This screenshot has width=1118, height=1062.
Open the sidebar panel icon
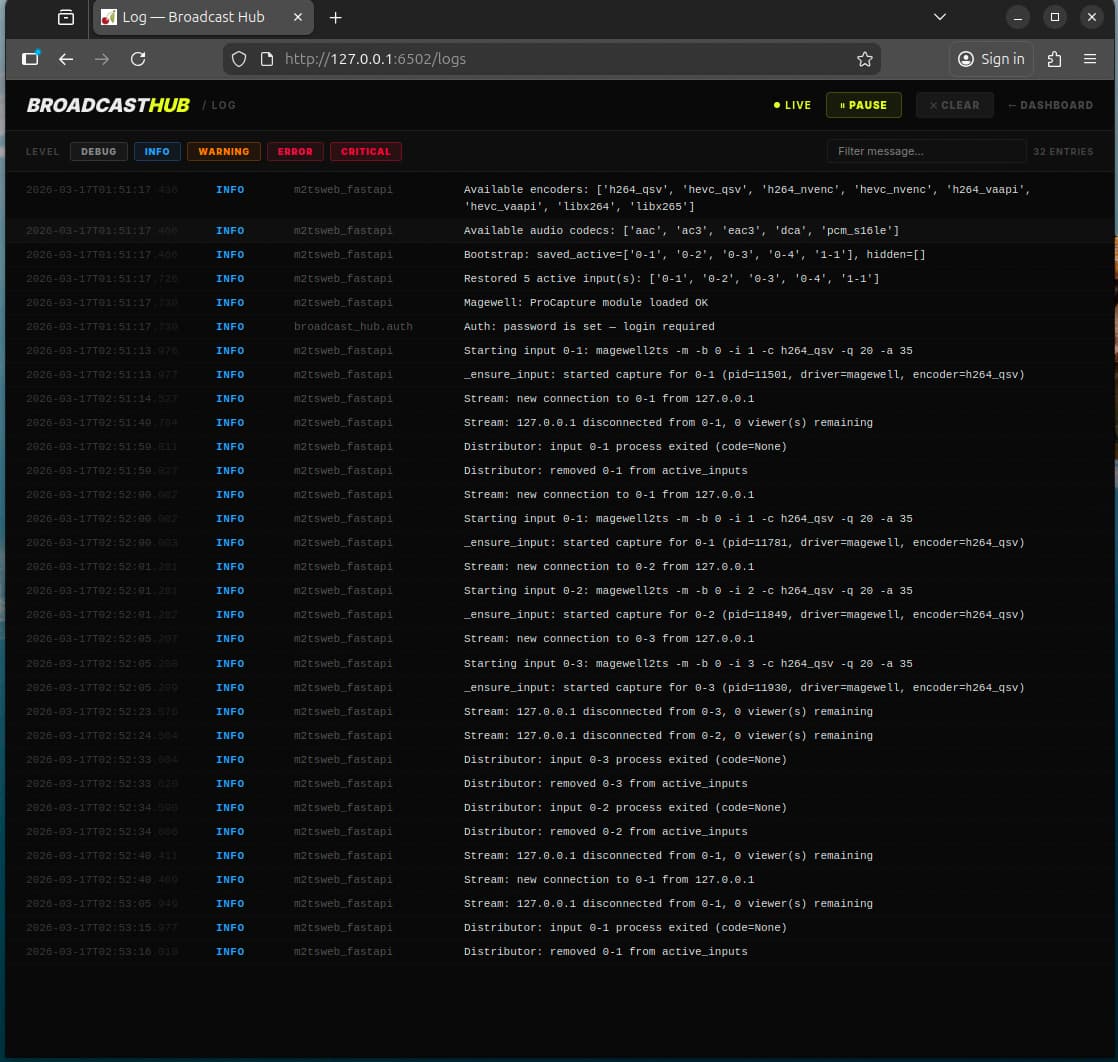pos(30,59)
